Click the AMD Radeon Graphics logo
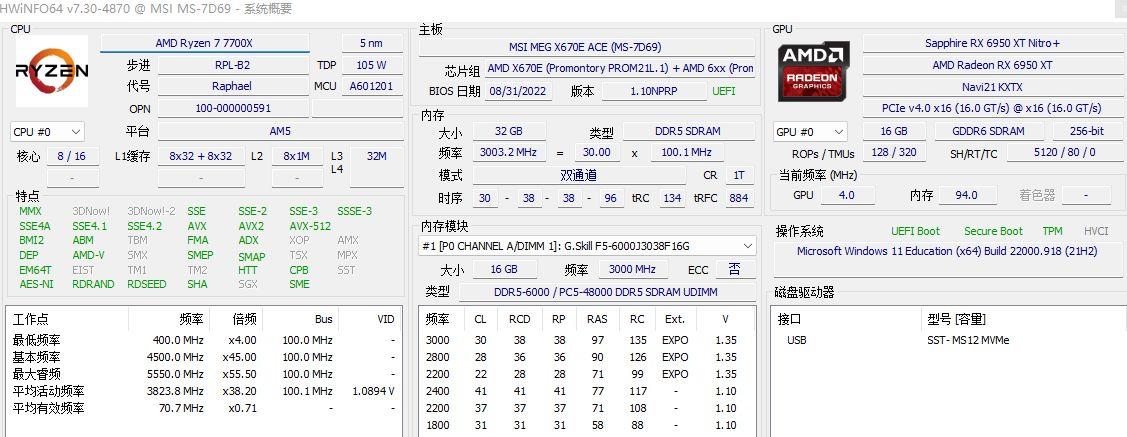The image size is (1127, 437). [814, 72]
